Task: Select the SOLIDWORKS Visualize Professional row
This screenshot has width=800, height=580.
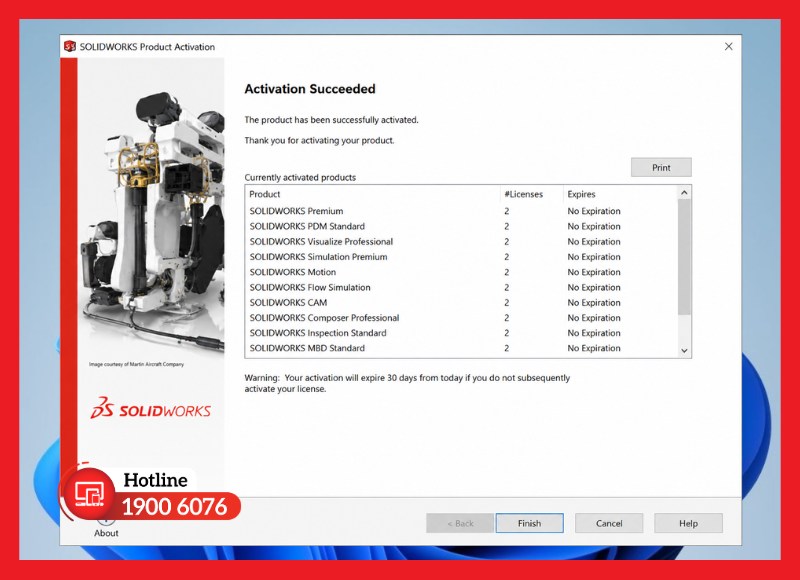Action: pyautogui.click(x=461, y=242)
